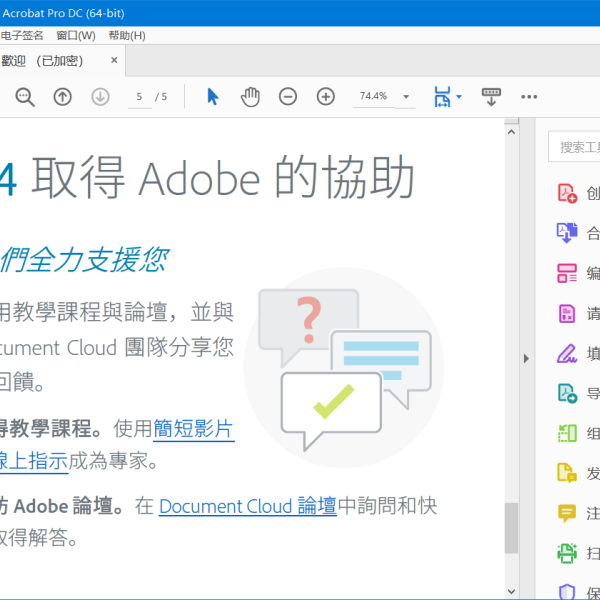Click the vertical scrollbar thumb

pyautogui.click(x=511, y=528)
